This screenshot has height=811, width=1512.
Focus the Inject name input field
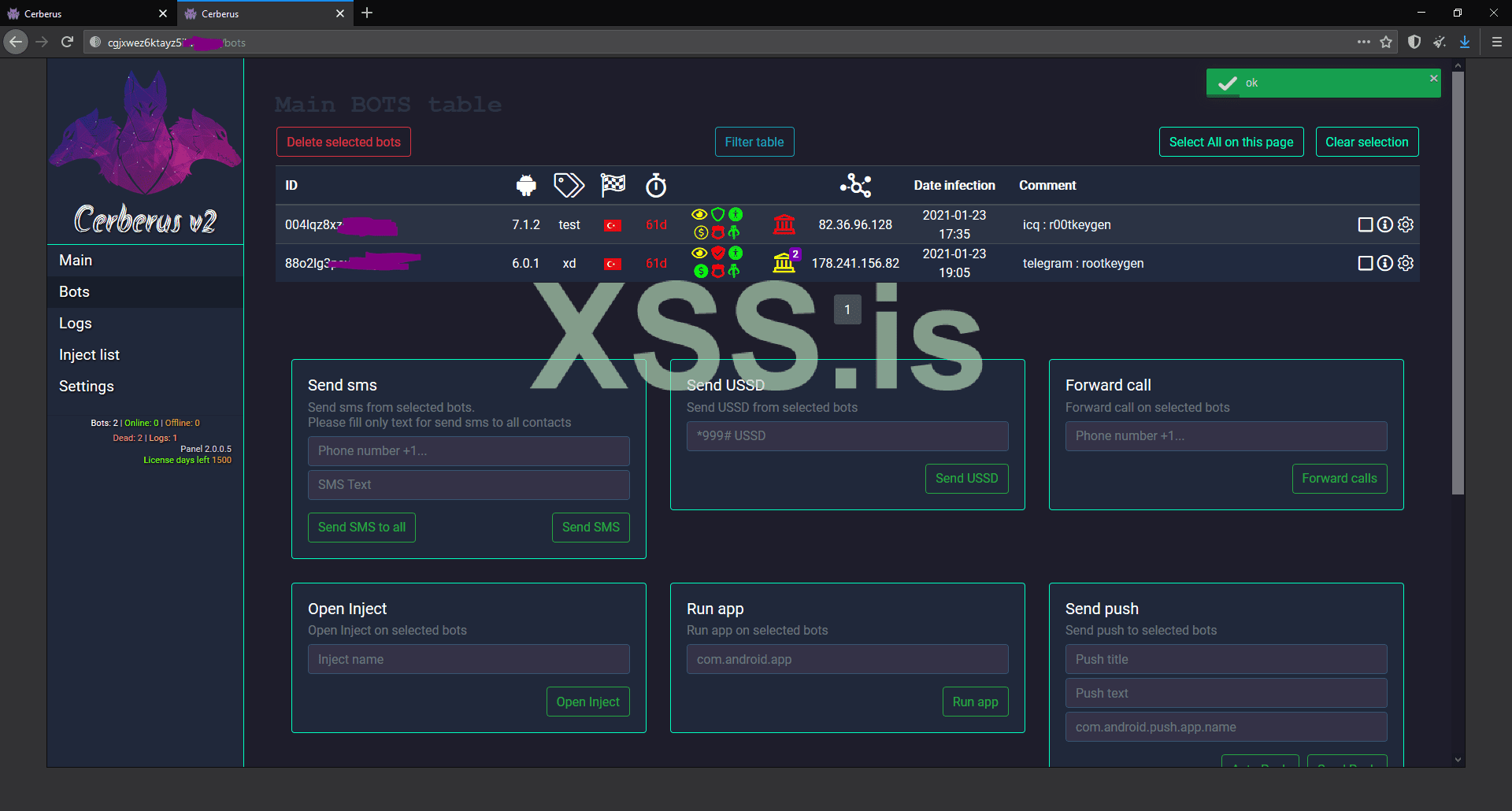pos(469,660)
